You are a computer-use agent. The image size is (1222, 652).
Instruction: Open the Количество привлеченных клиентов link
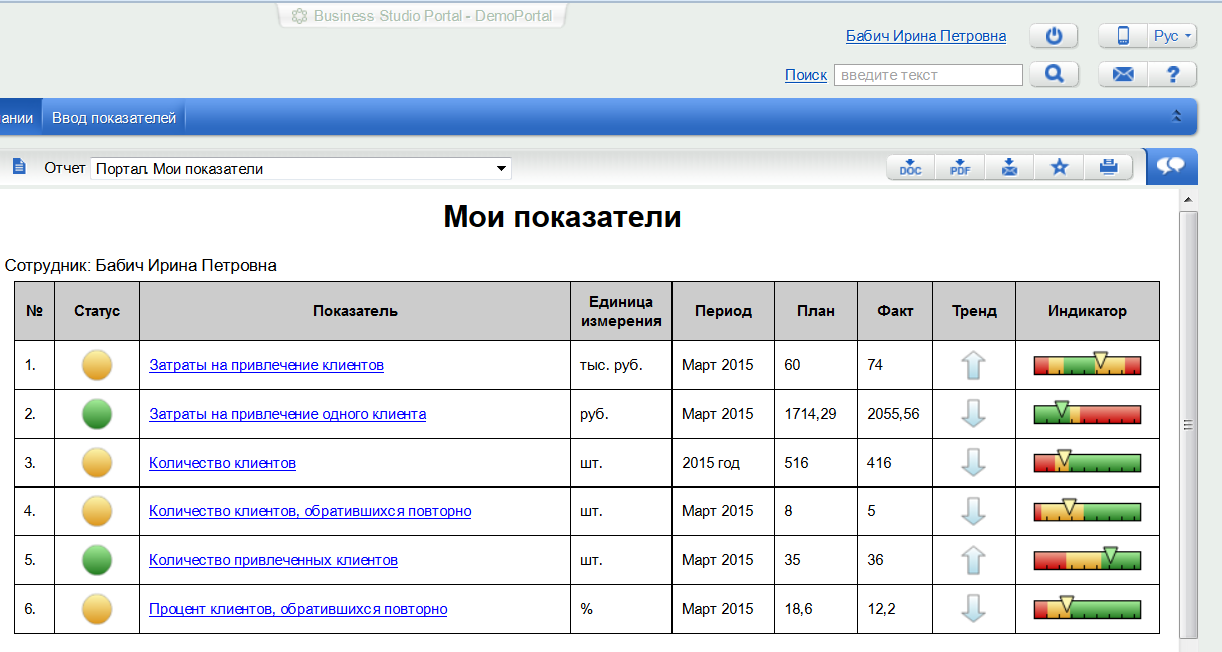(x=273, y=560)
